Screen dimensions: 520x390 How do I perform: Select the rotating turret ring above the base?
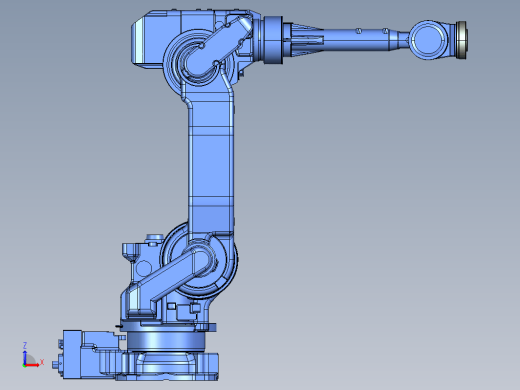166,342
